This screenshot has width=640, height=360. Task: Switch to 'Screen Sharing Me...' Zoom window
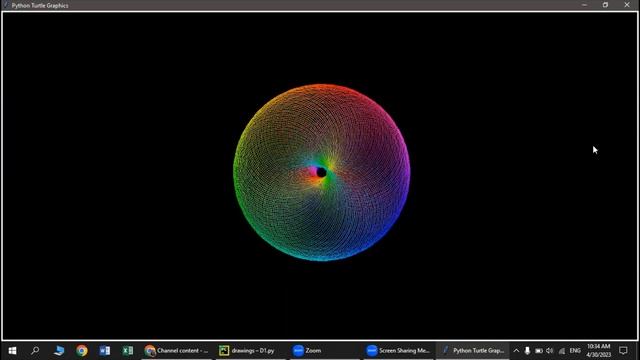[x=398, y=351]
